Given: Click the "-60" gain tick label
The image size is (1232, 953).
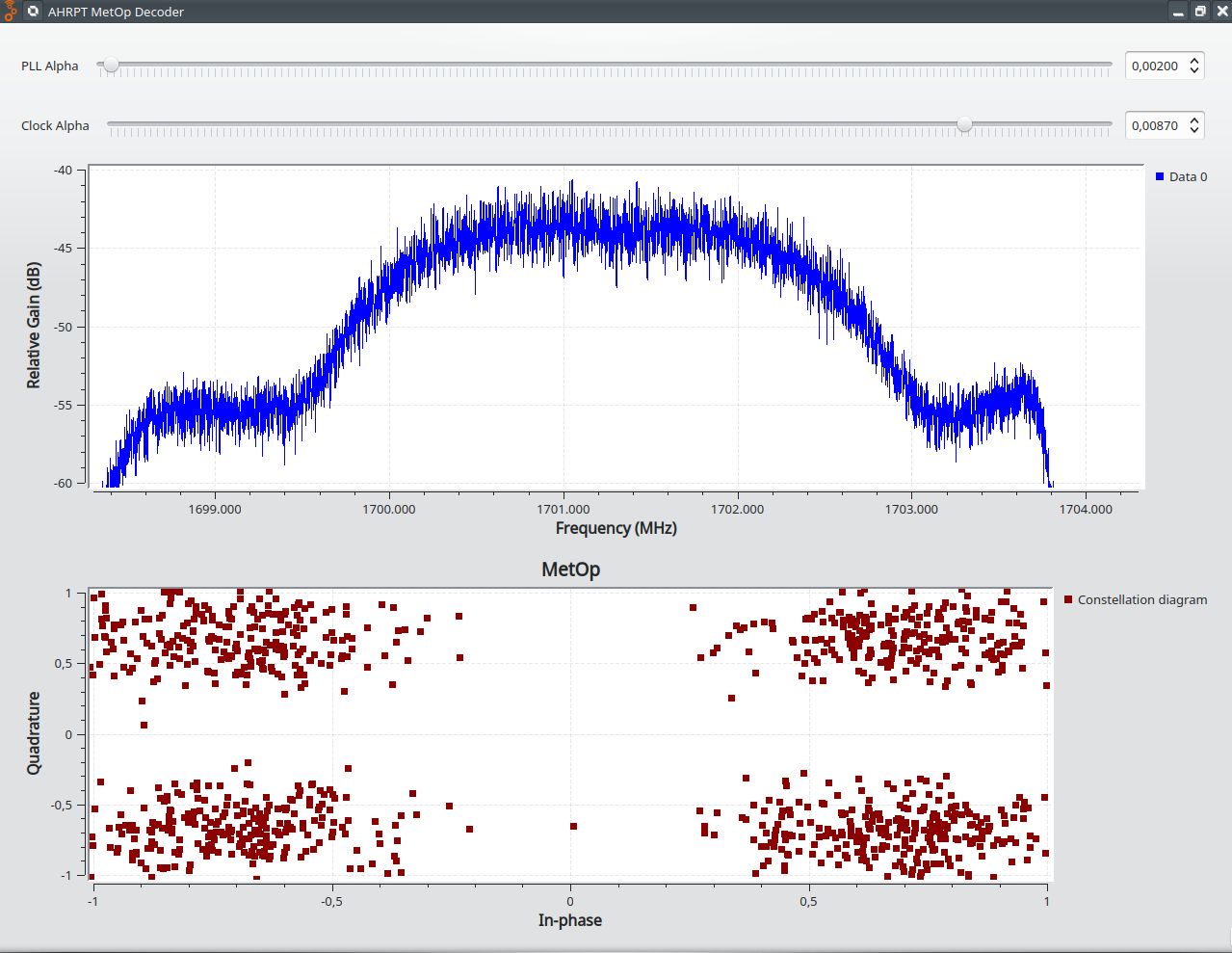Looking at the screenshot, I should [64, 483].
